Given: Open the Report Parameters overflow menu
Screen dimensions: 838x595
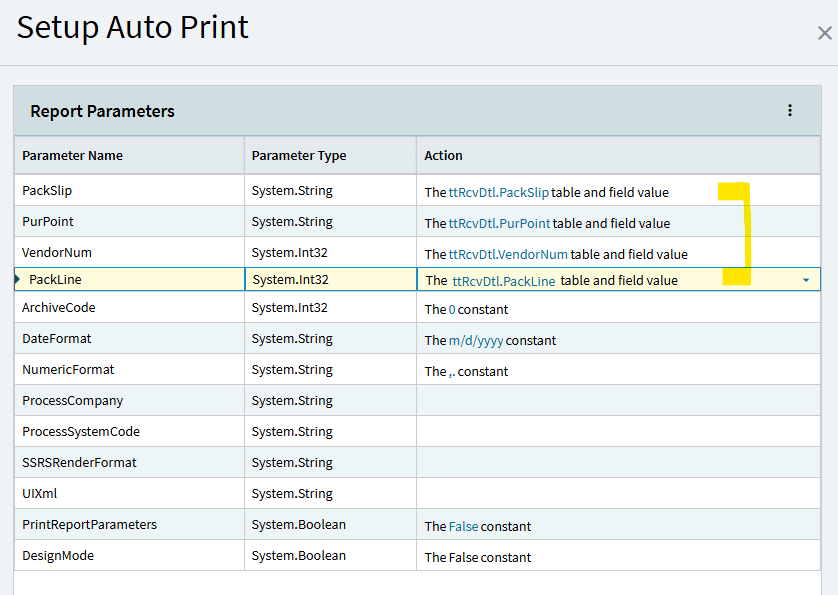Looking at the screenshot, I should pyautogui.click(x=790, y=111).
